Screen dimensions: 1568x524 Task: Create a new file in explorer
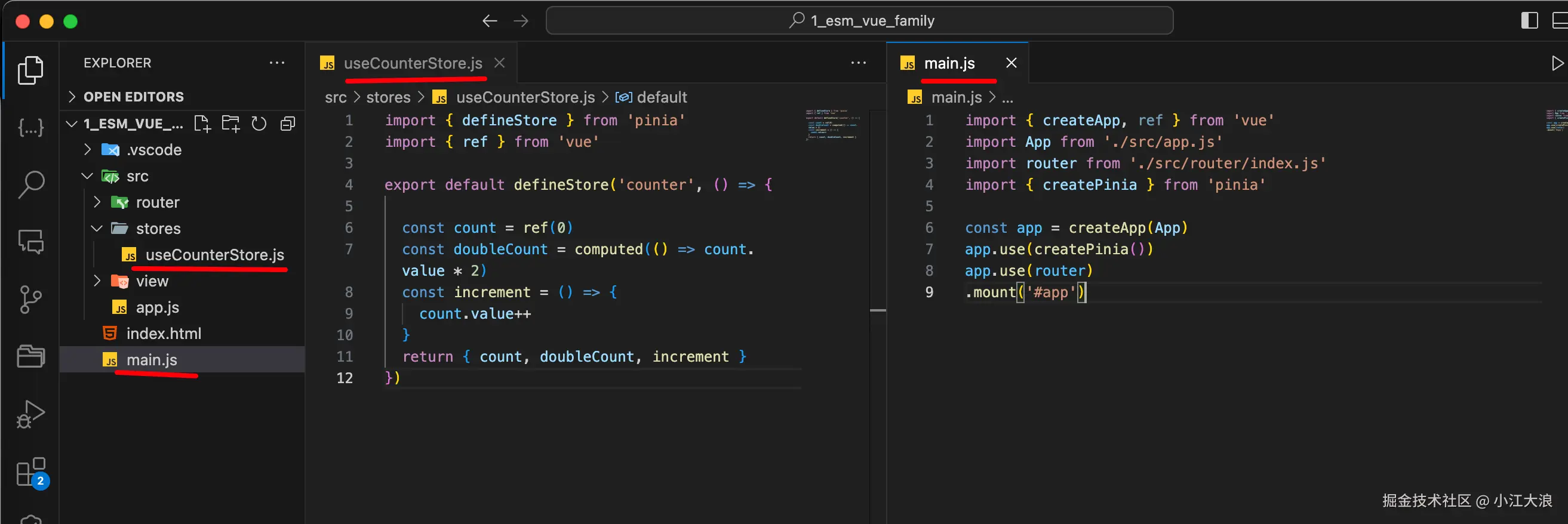(x=202, y=124)
